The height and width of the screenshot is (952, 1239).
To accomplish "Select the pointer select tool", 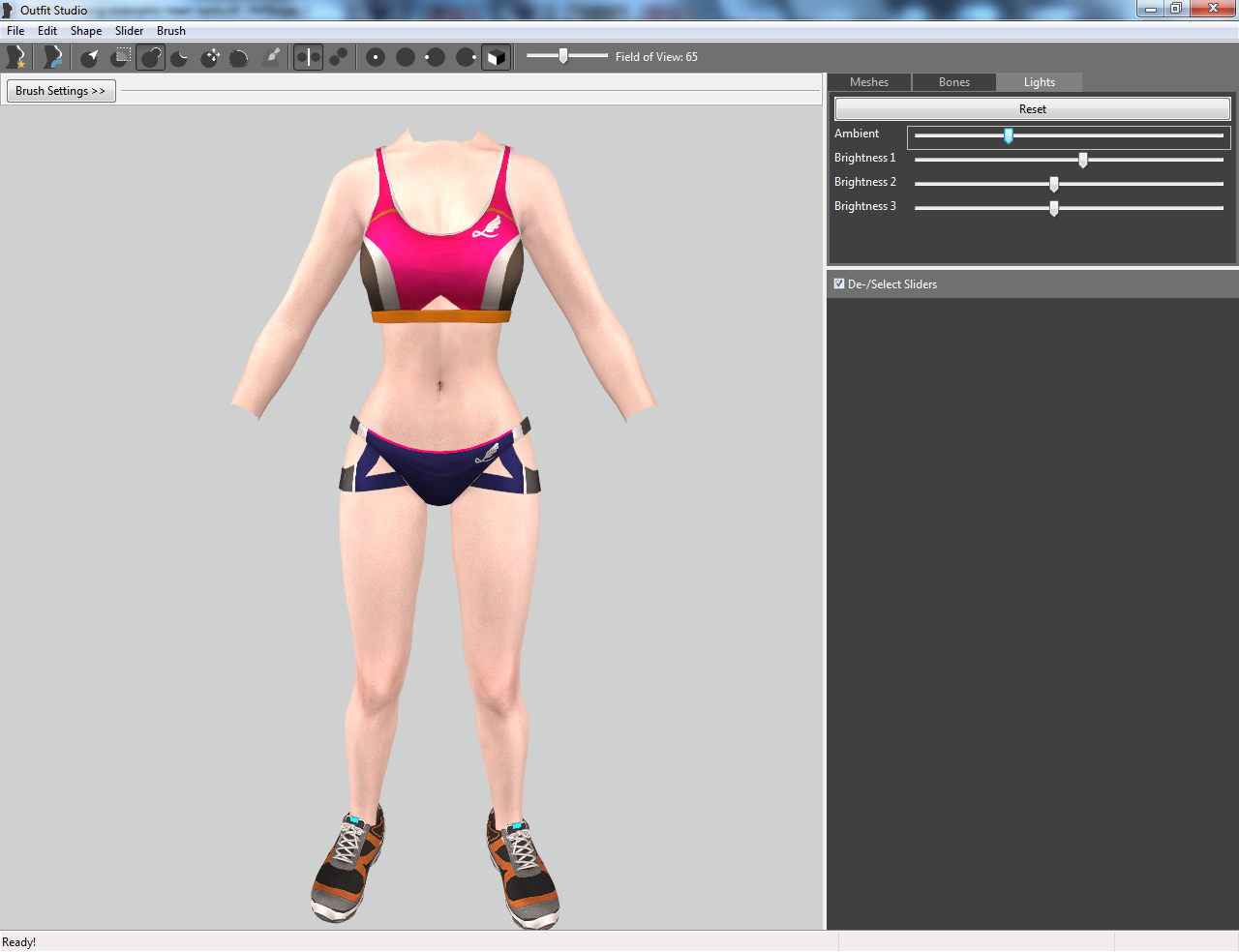I will pyautogui.click(x=90, y=57).
